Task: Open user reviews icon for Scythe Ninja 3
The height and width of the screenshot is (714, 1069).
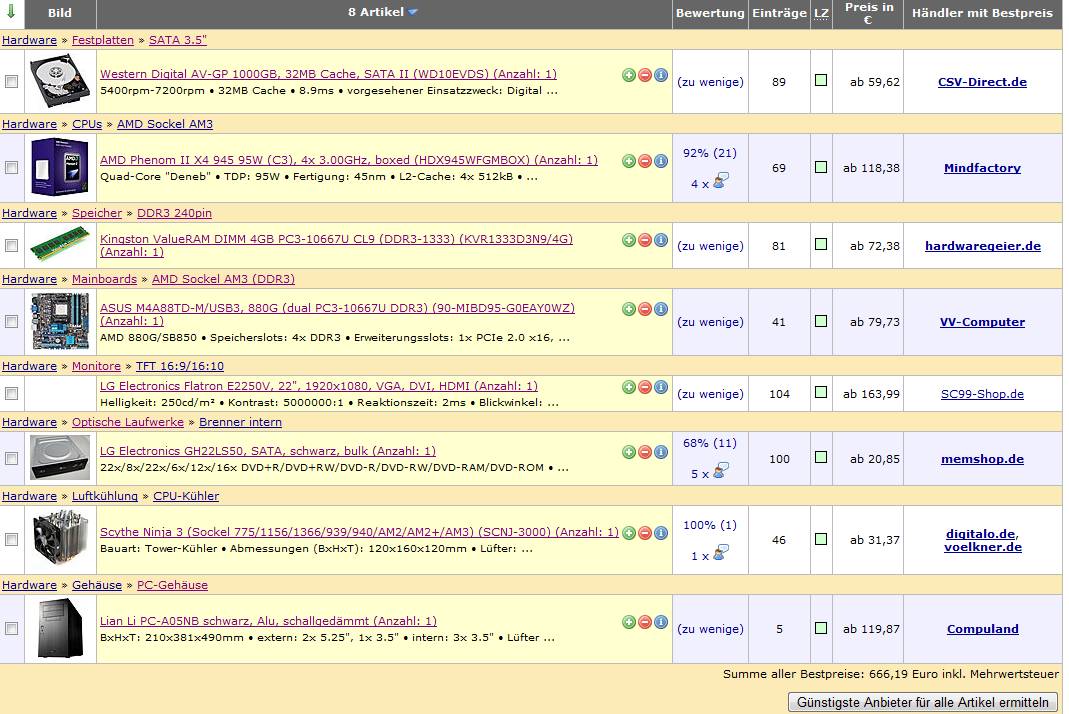Action: [x=721, y=553]
